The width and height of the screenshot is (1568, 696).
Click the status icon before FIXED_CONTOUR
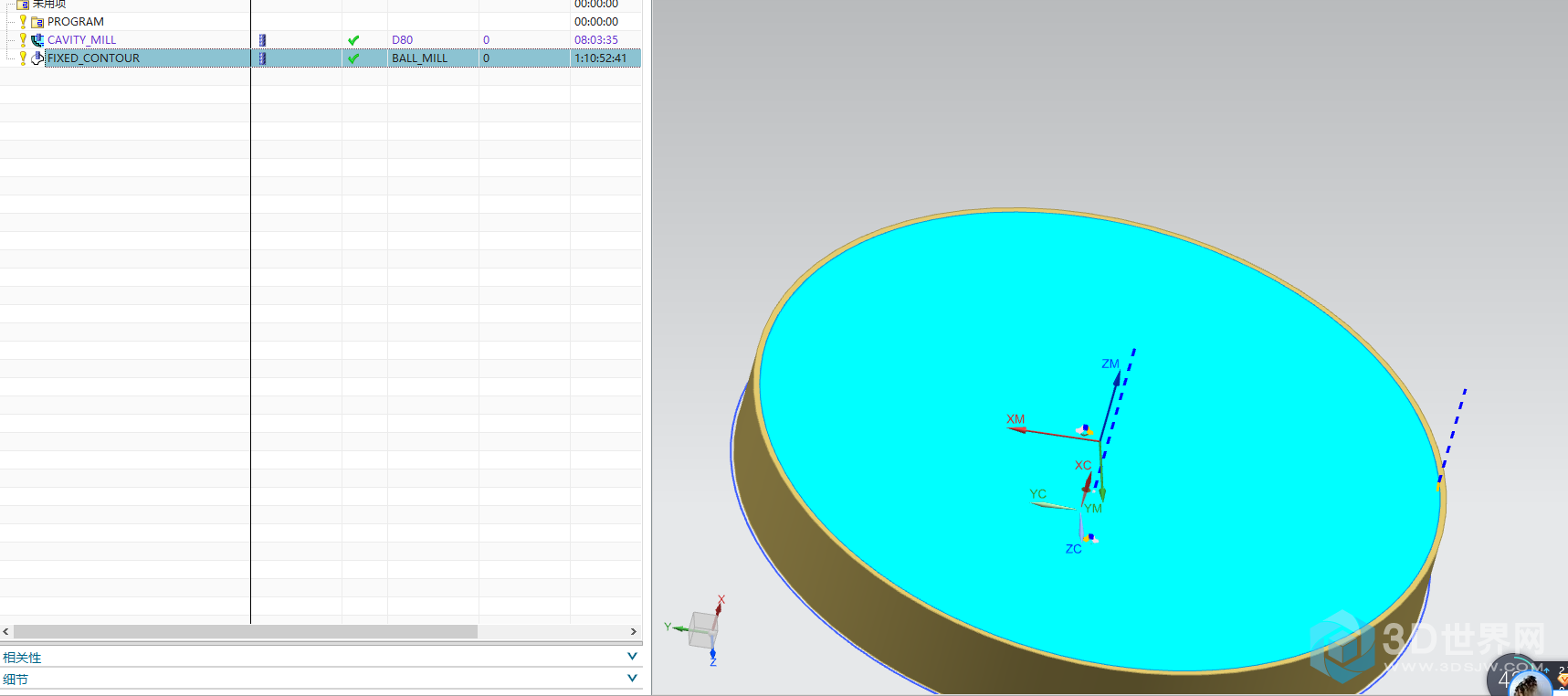(x=23, y=58)
